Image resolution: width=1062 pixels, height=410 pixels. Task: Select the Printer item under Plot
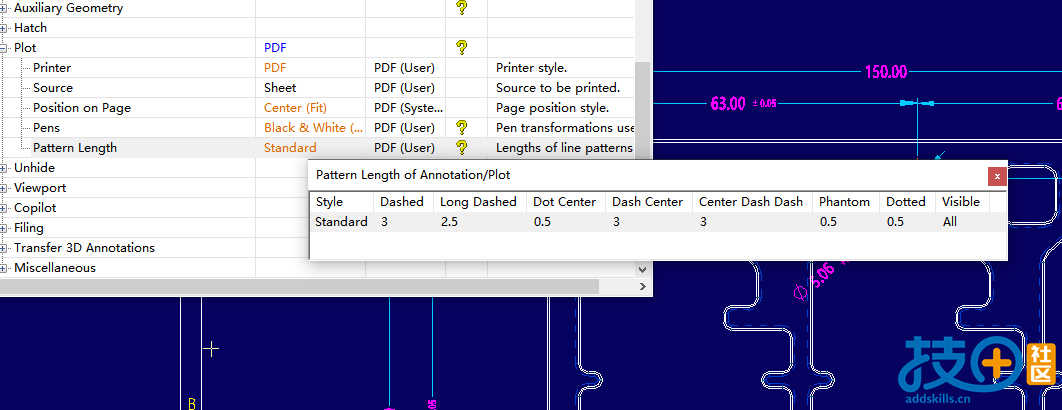pyautogui.click(x=52, y=68)
